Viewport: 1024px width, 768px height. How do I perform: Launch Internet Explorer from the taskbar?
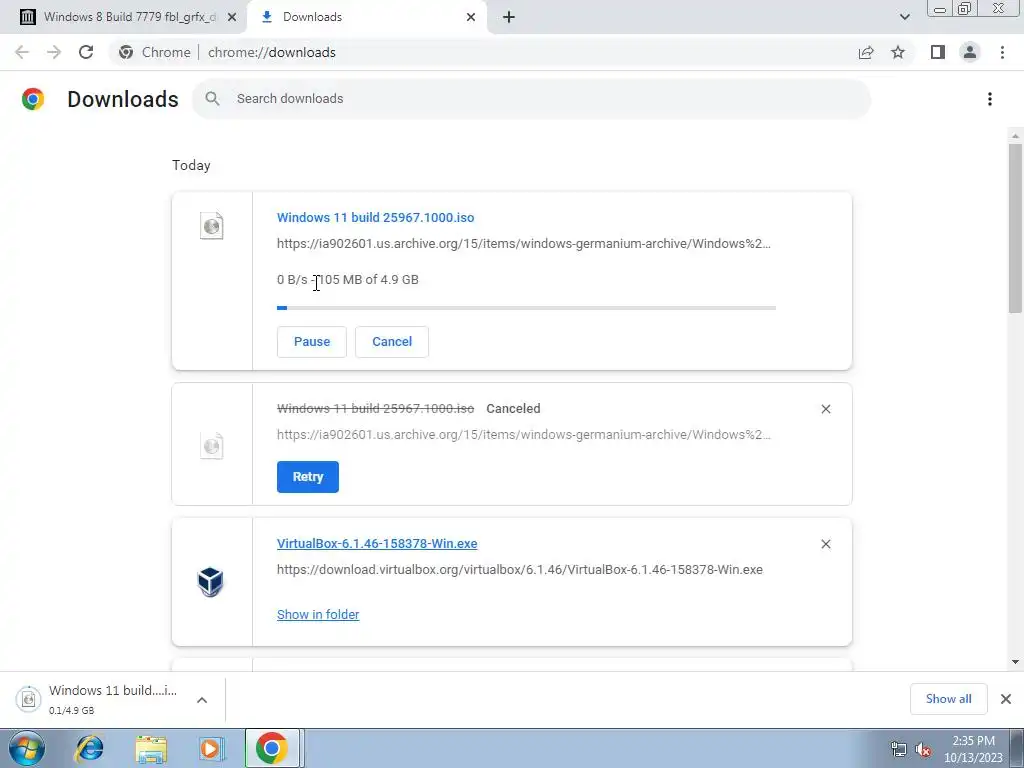pos(89,748)
